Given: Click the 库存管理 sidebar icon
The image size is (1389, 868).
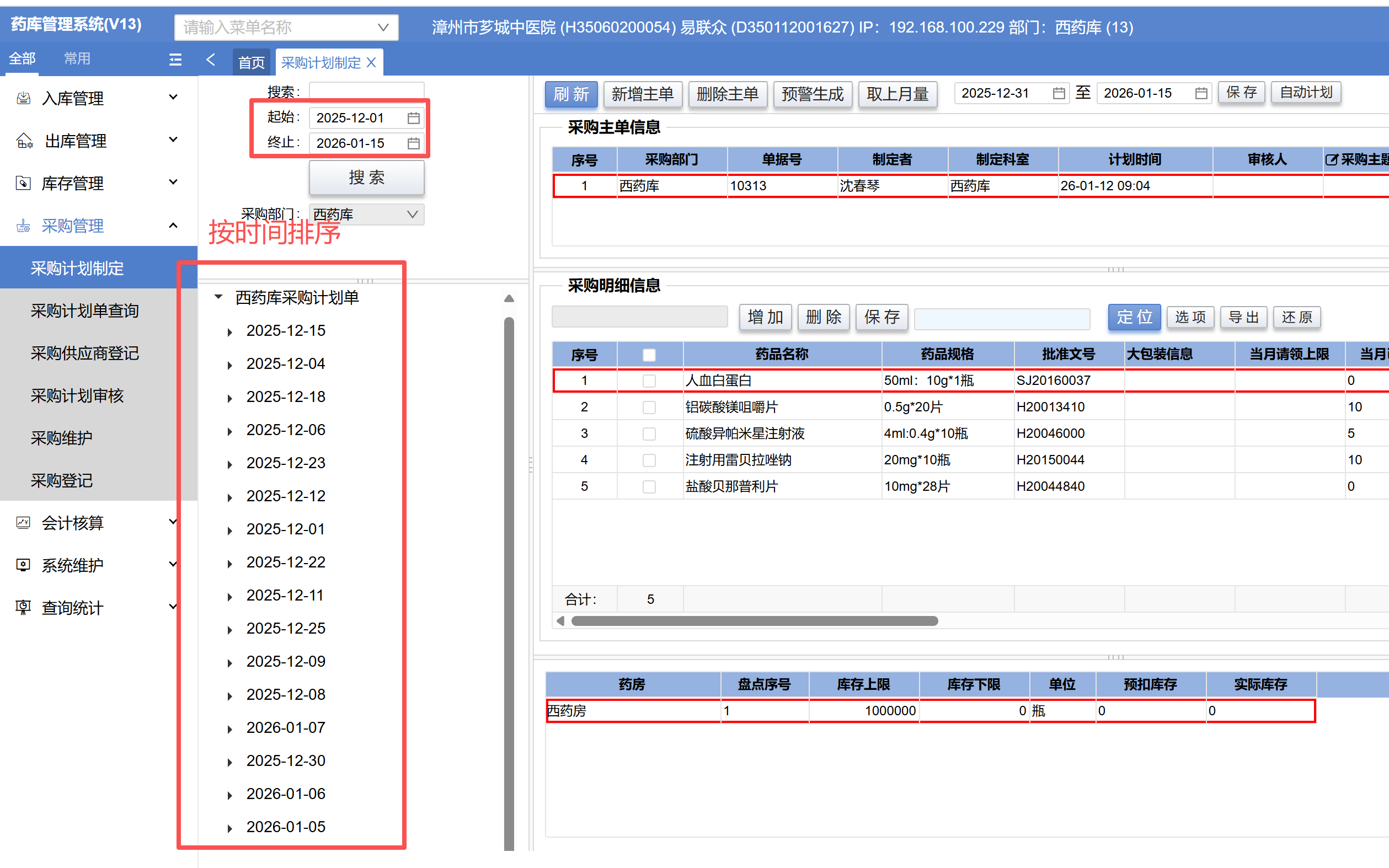Looking at the screenshot, I should pos(23,183).
